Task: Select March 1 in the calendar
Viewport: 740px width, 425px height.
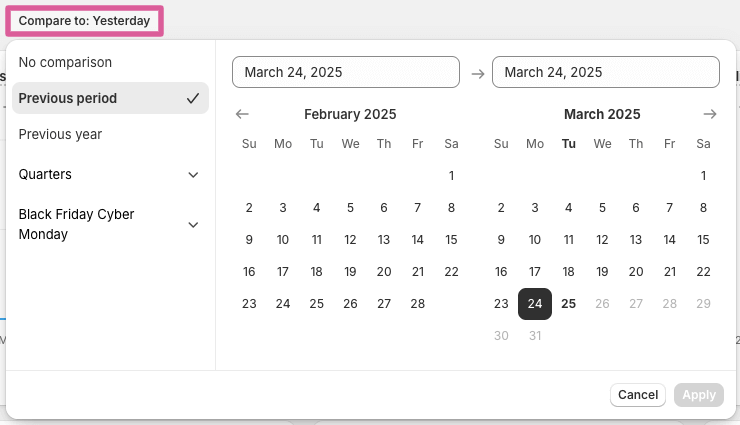Action: (x=703, y=176)
